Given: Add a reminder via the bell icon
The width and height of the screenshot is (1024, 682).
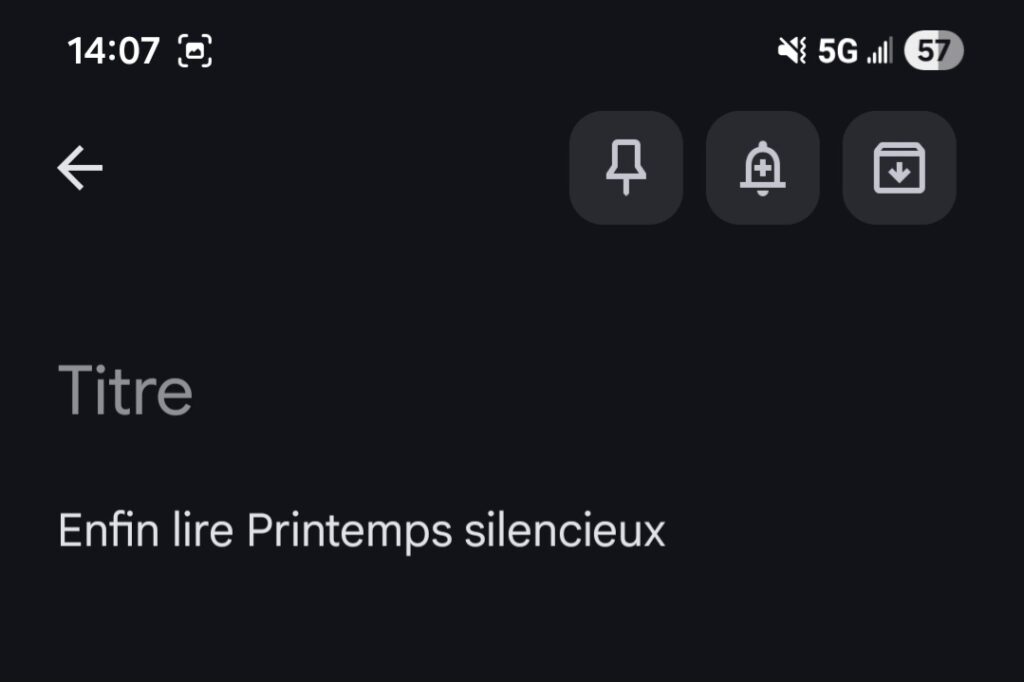Looking at the screenshot, I should point(762,168).
